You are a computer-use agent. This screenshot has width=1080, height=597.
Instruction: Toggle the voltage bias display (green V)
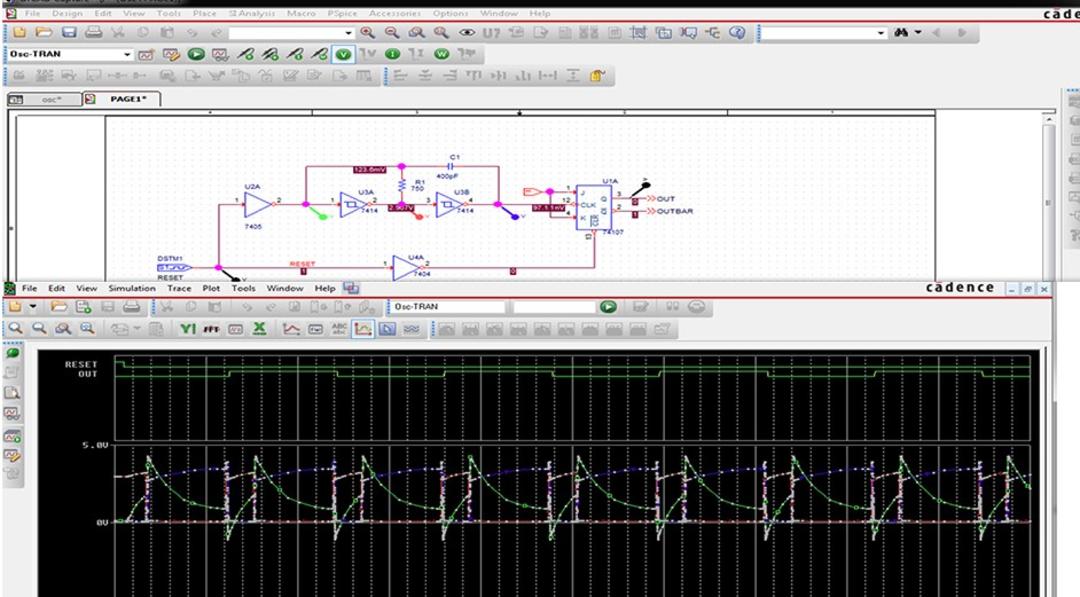coord(343,54)
